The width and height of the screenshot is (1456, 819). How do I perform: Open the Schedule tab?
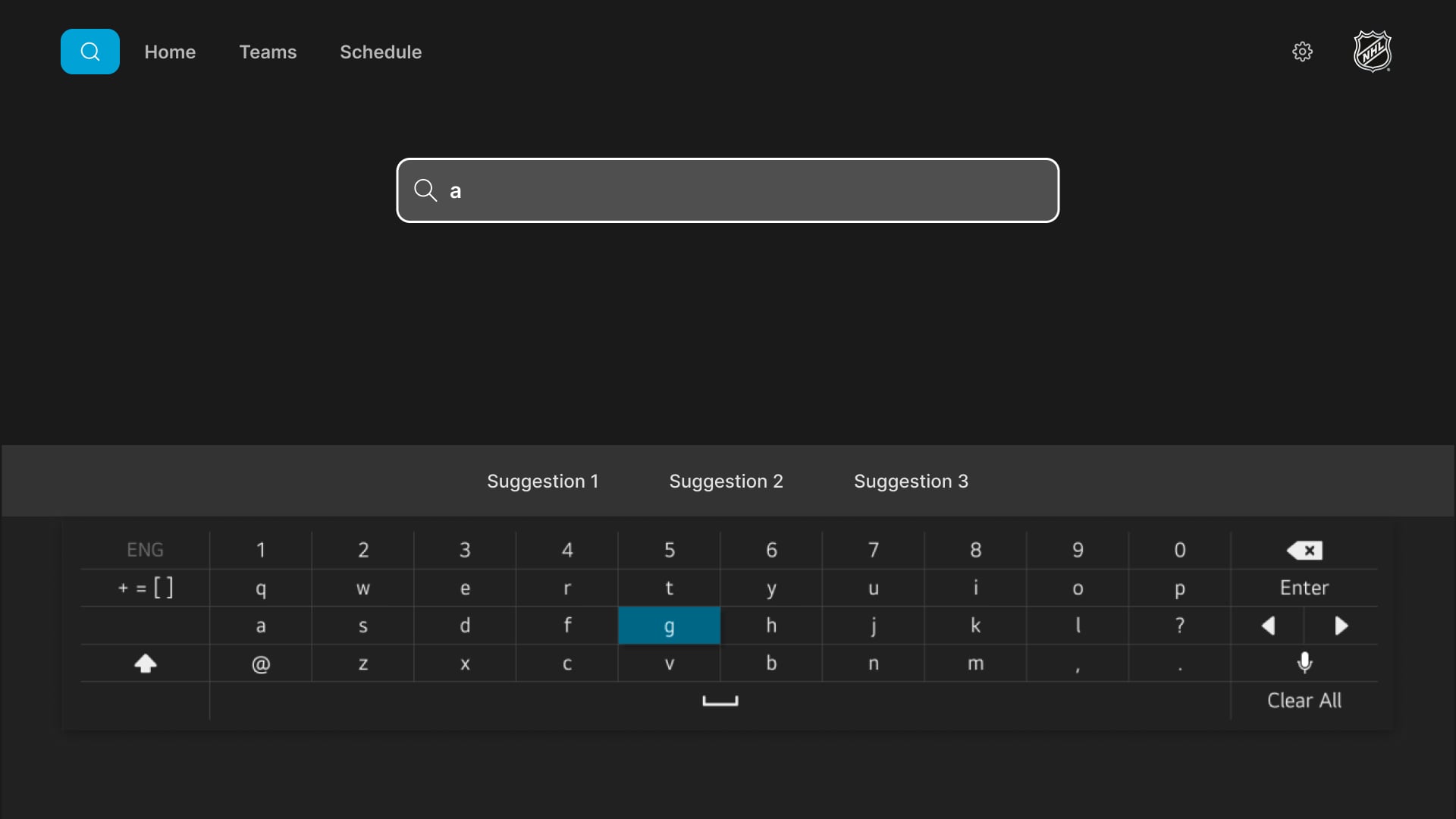[x=381, y=52]
